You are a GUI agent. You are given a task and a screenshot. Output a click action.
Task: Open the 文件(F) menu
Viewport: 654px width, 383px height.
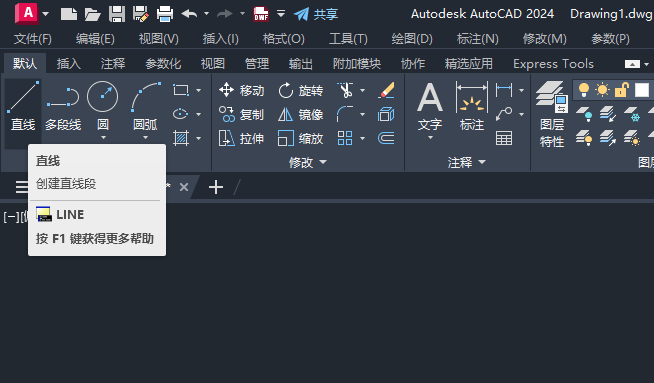tap(33, 39)
